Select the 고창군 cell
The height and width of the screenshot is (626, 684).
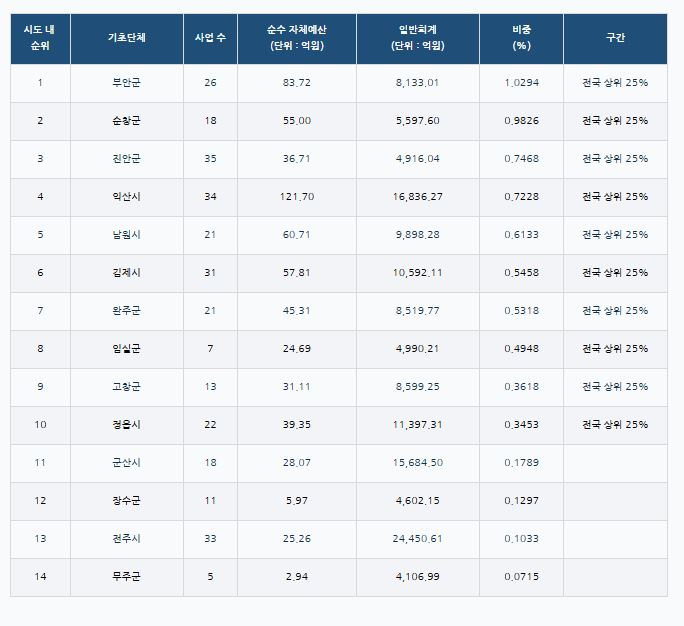pos(127,387)
